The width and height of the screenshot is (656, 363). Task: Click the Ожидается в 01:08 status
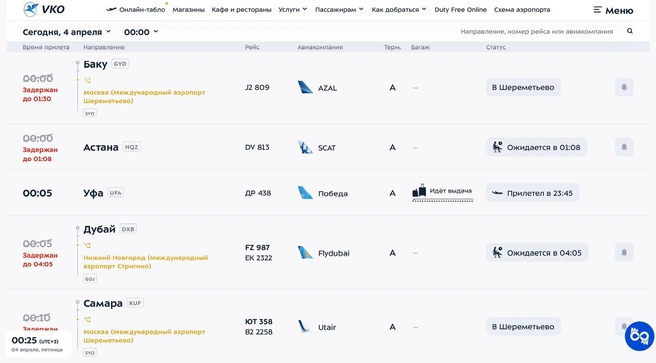(536, 147)
